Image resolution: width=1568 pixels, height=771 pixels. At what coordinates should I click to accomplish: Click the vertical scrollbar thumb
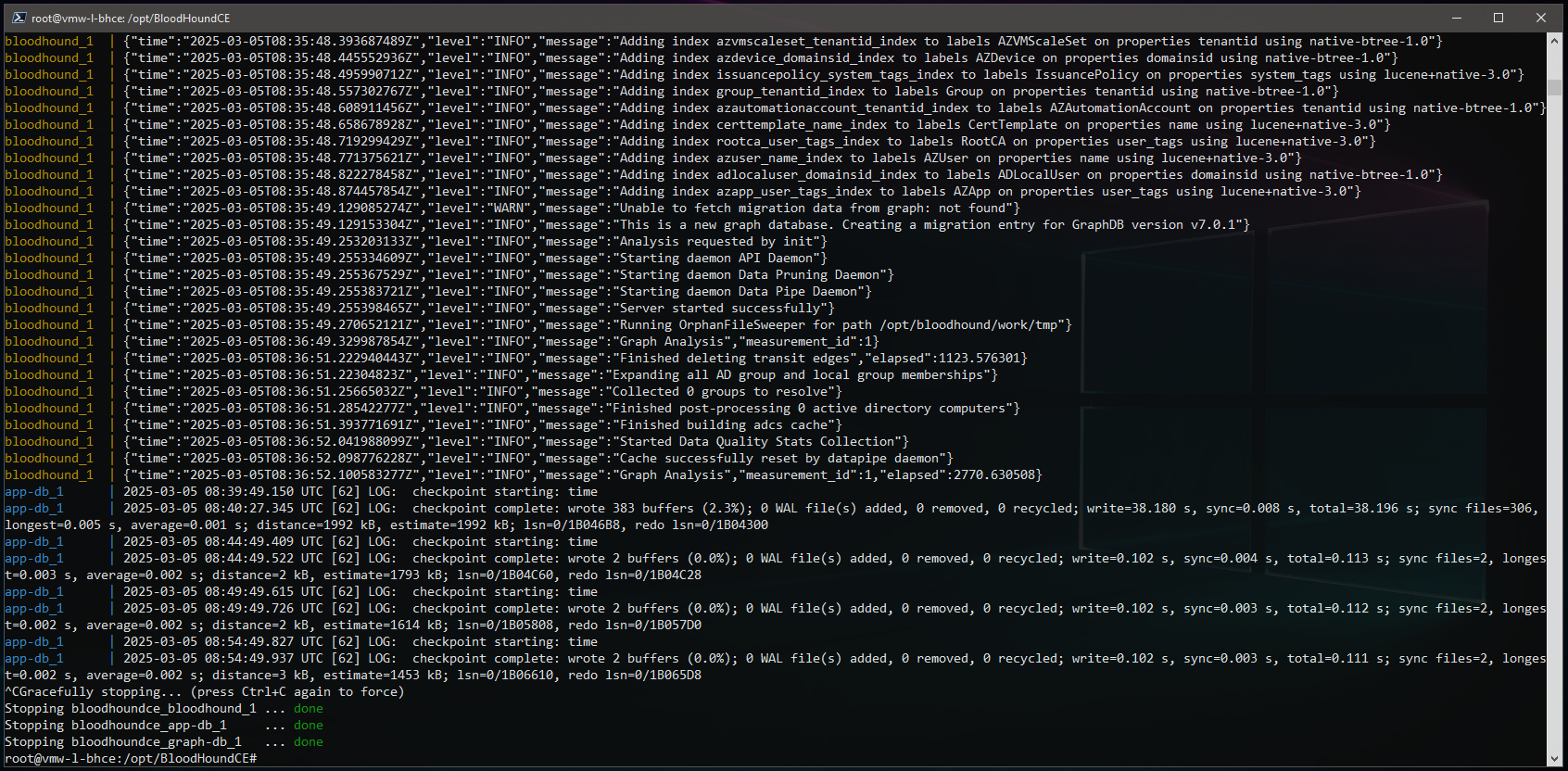coord(1555,88)
